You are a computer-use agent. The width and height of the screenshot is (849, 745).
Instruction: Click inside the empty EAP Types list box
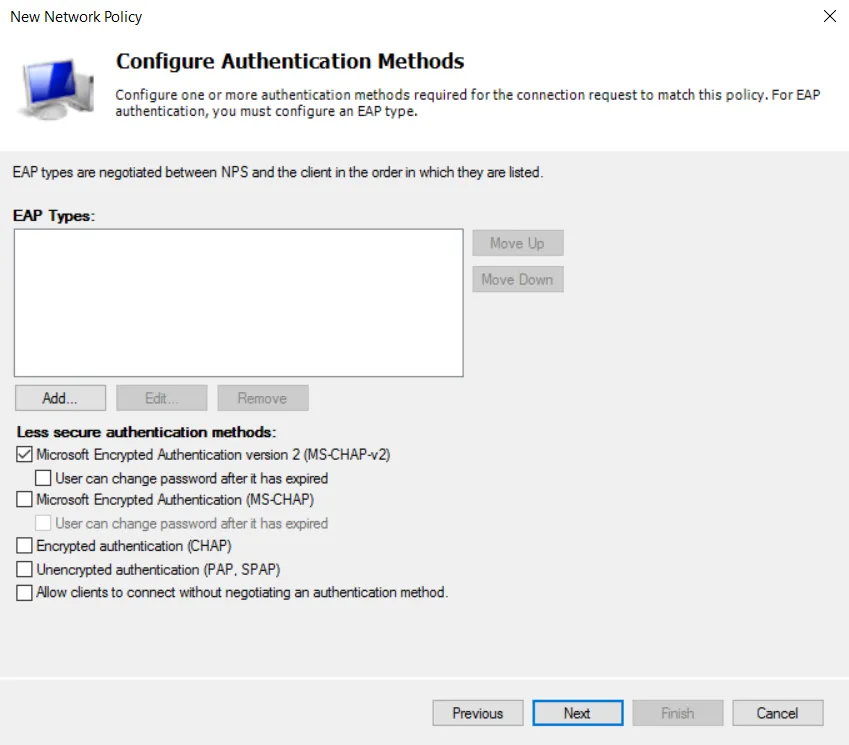coord(237,300)
